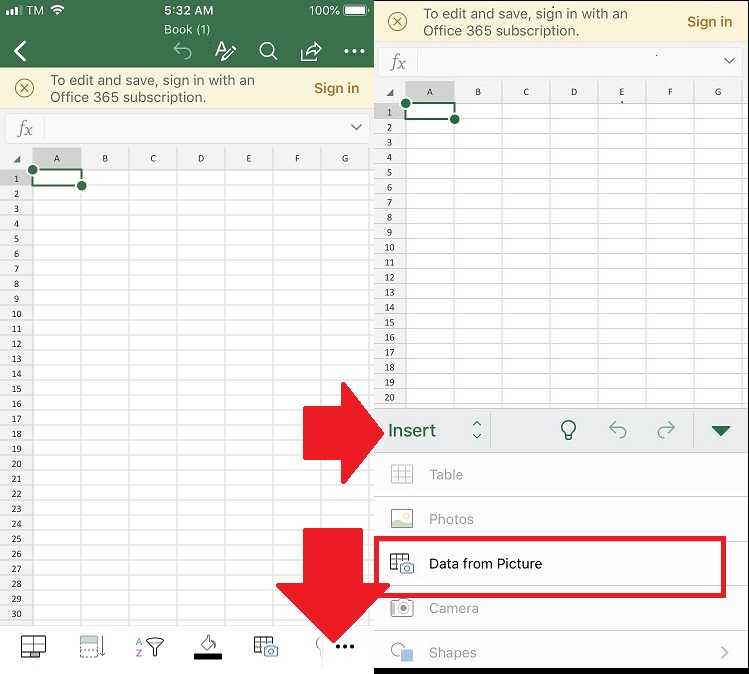Tap the cell table view icon in bottom toolbar
This screenshot has width=749, height=674.
pos(33,647)
